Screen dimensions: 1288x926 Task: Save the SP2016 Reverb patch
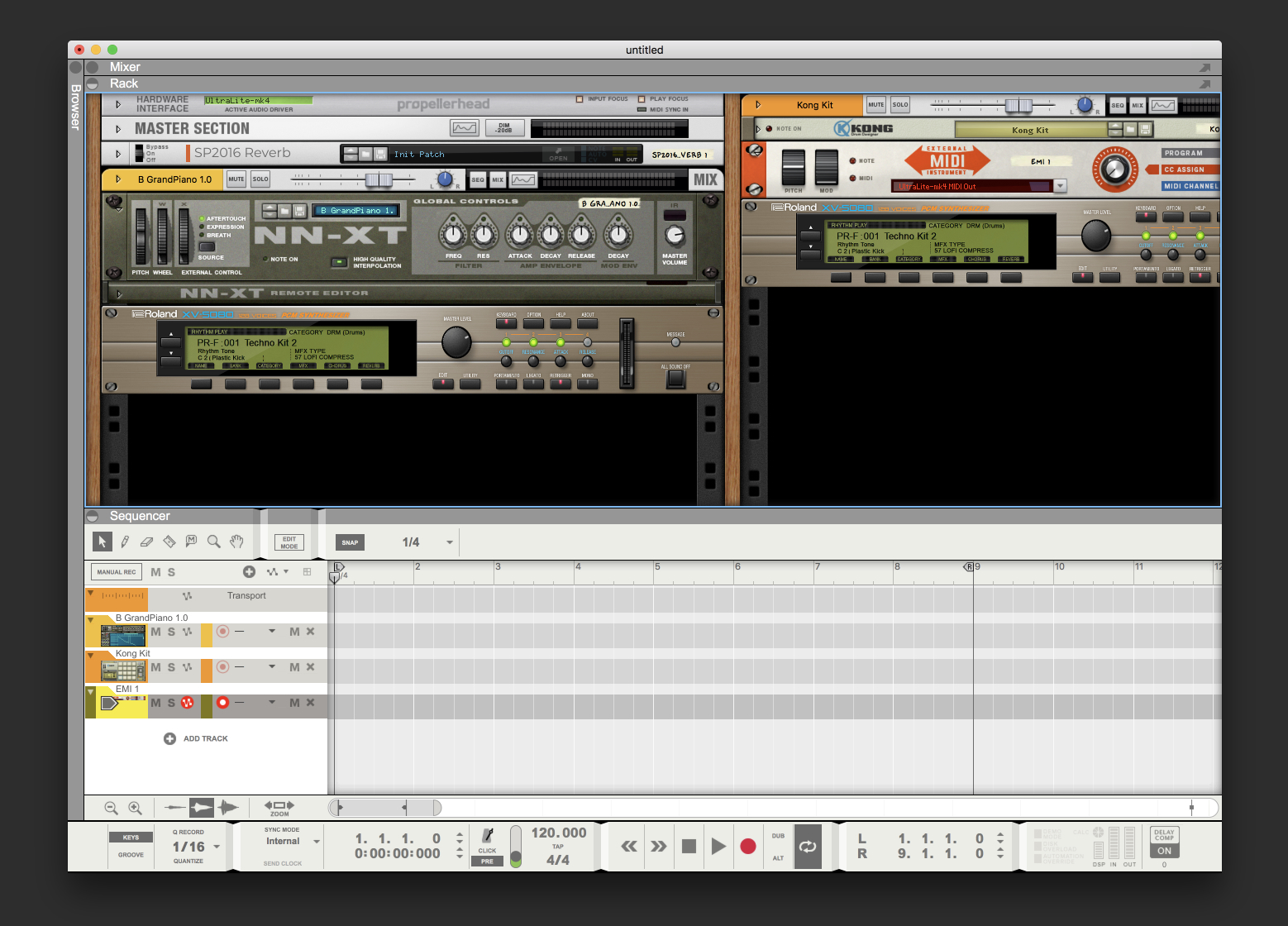(380, 154)
